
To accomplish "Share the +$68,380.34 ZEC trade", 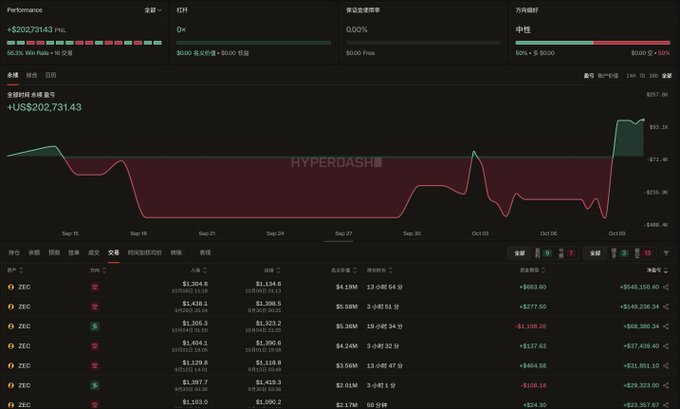I will [666, 326].
